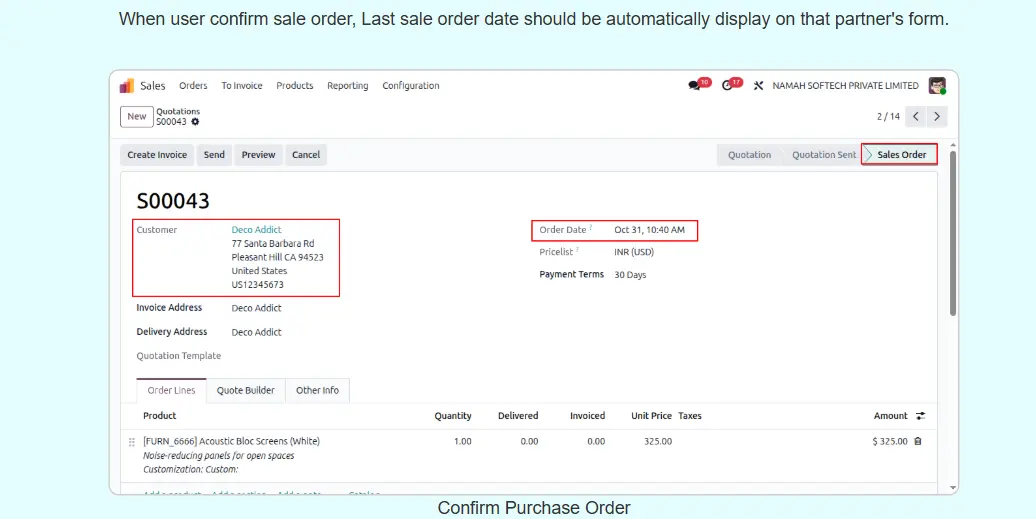Open the chat messages icon

point(694,86)
